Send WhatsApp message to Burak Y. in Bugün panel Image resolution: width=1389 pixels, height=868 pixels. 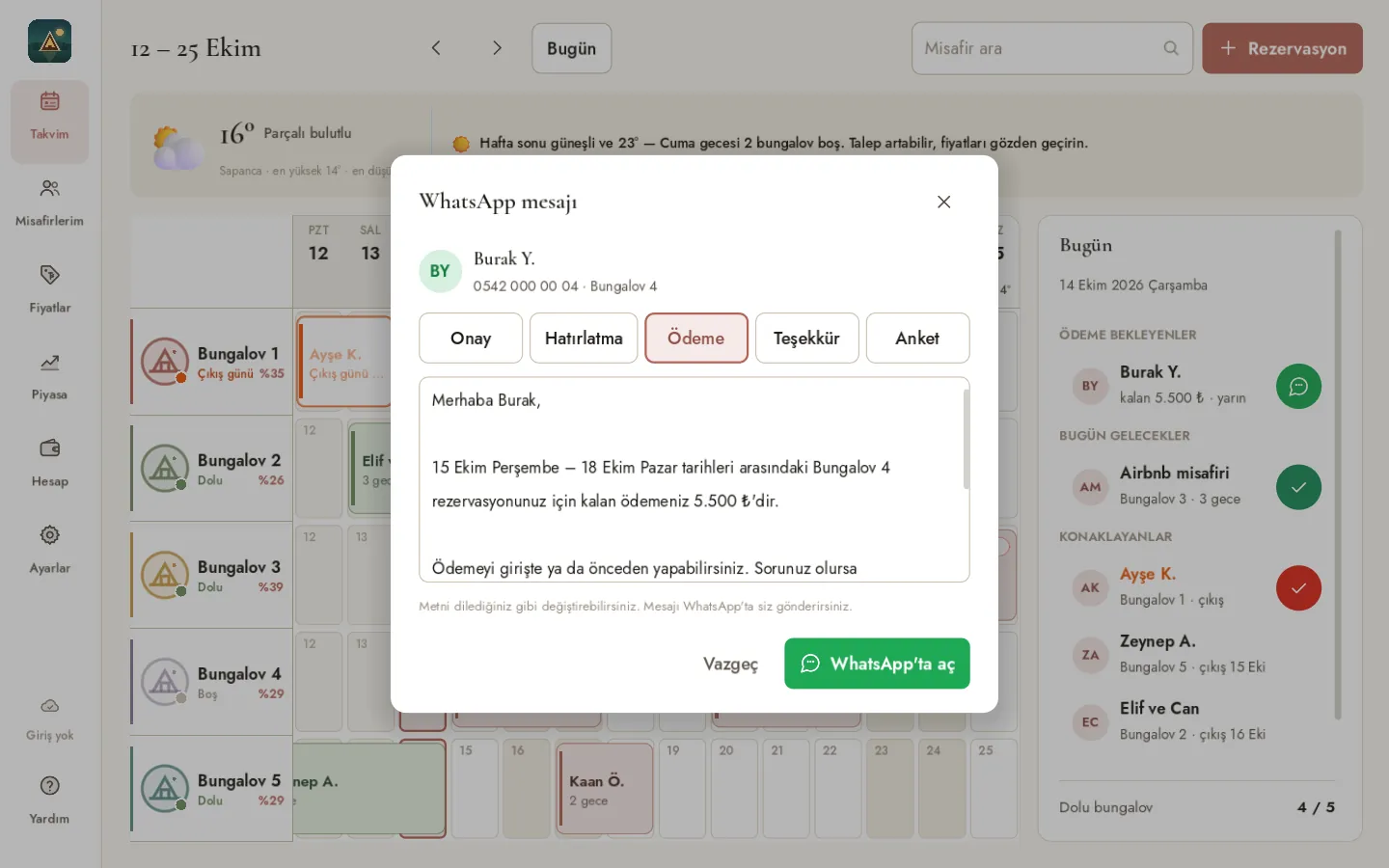click(1298, 387)
